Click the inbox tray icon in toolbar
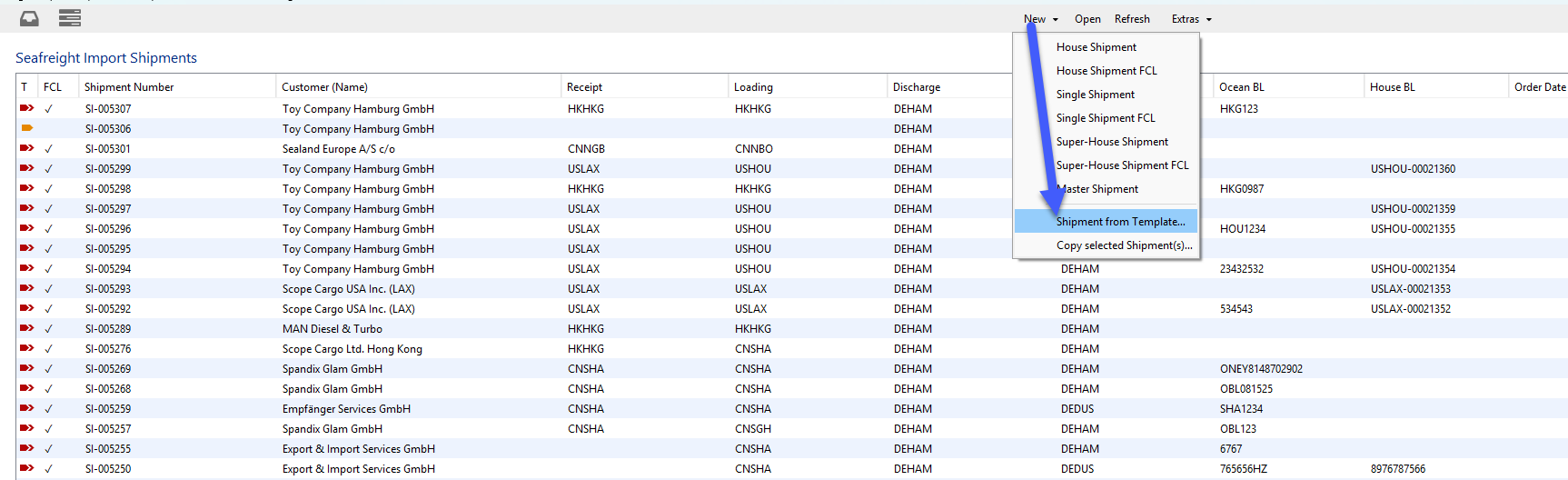The width and height of the screenshot is (1568, 480). click(30, 18)
